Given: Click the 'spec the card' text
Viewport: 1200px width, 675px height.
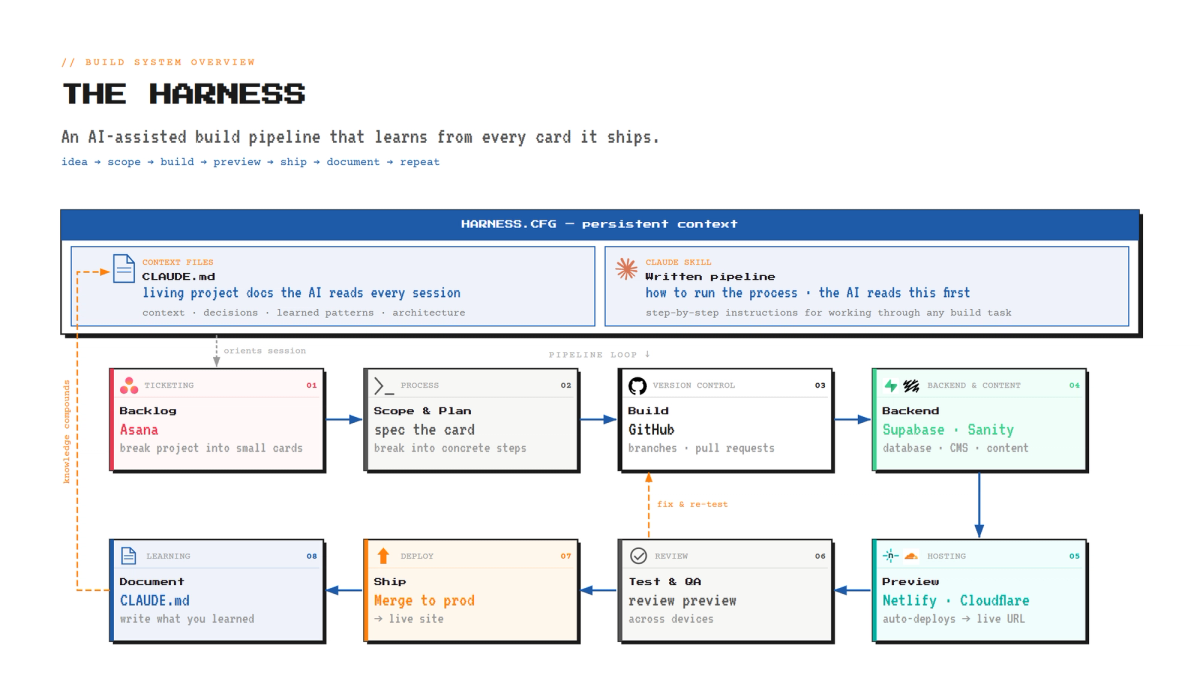Looking at the screenshot, I should click(424, 430).
